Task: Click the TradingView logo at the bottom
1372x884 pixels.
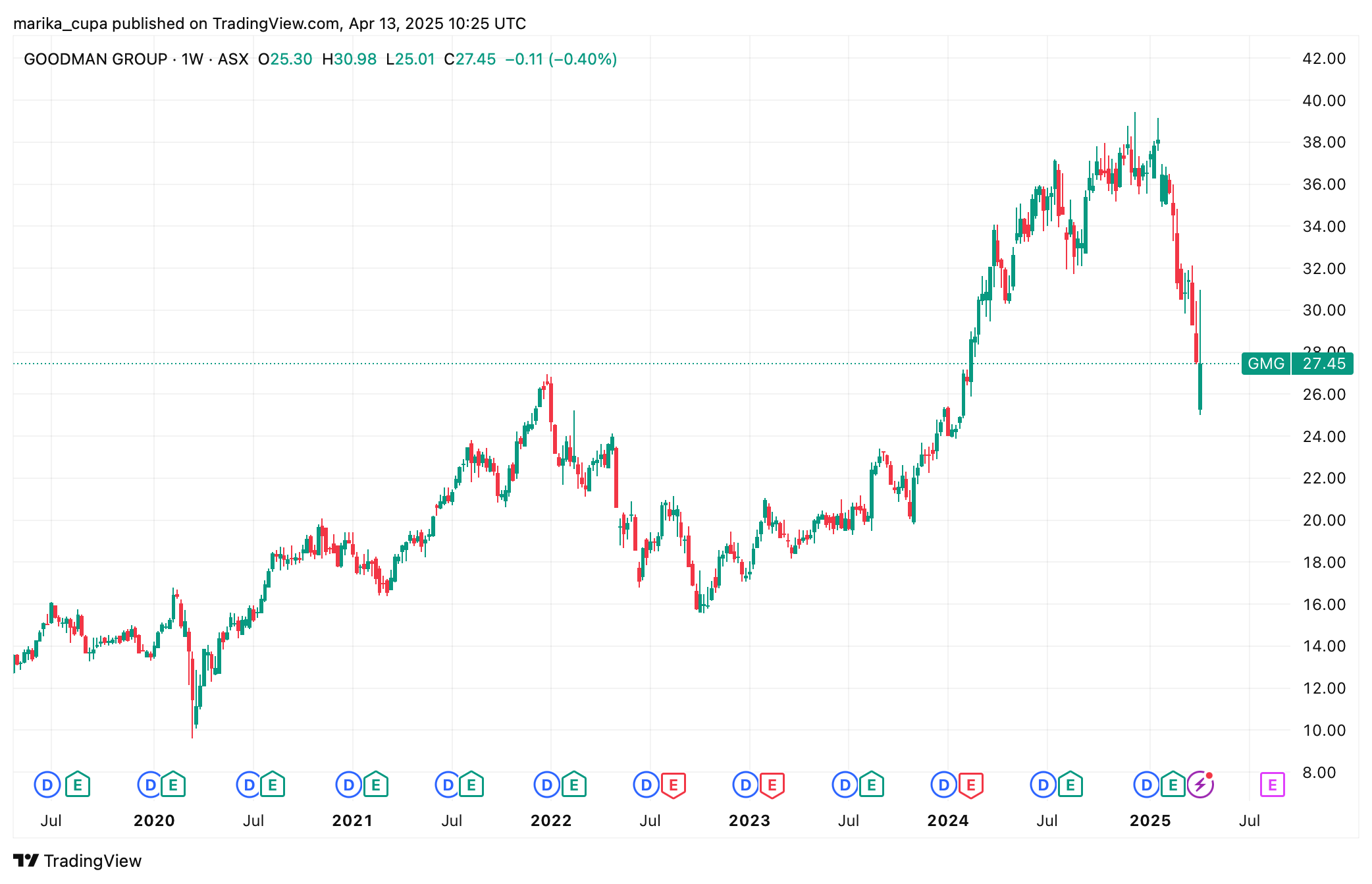Action: coord(78,861)
